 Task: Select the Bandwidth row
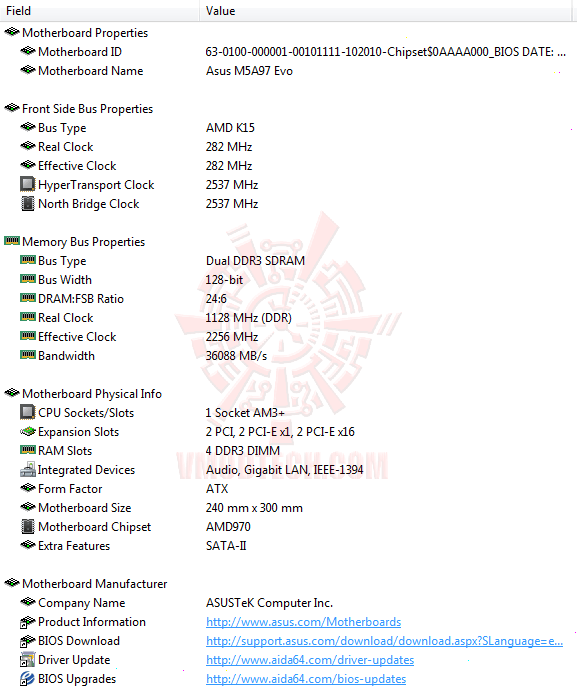click(288, 356)
